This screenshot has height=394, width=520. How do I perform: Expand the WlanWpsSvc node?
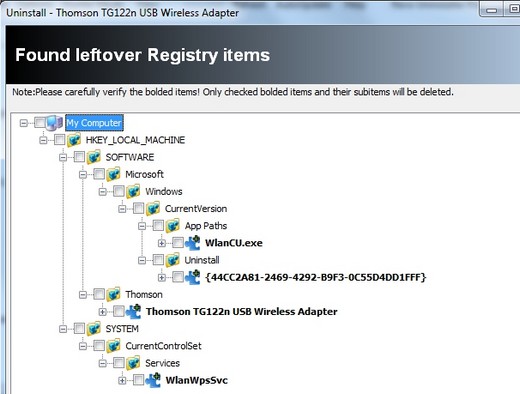122,381
